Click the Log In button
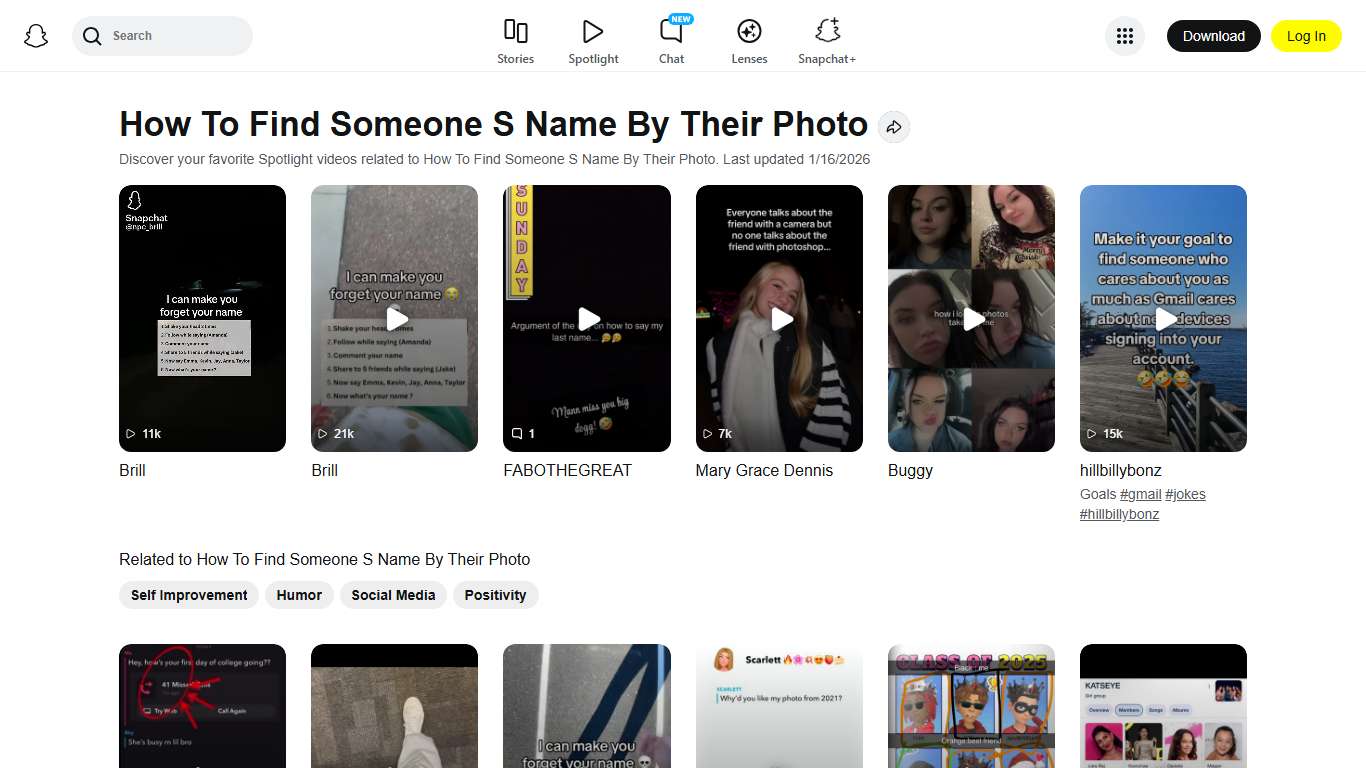Screen dimensions: 1366x768 tap(1306, 35)
